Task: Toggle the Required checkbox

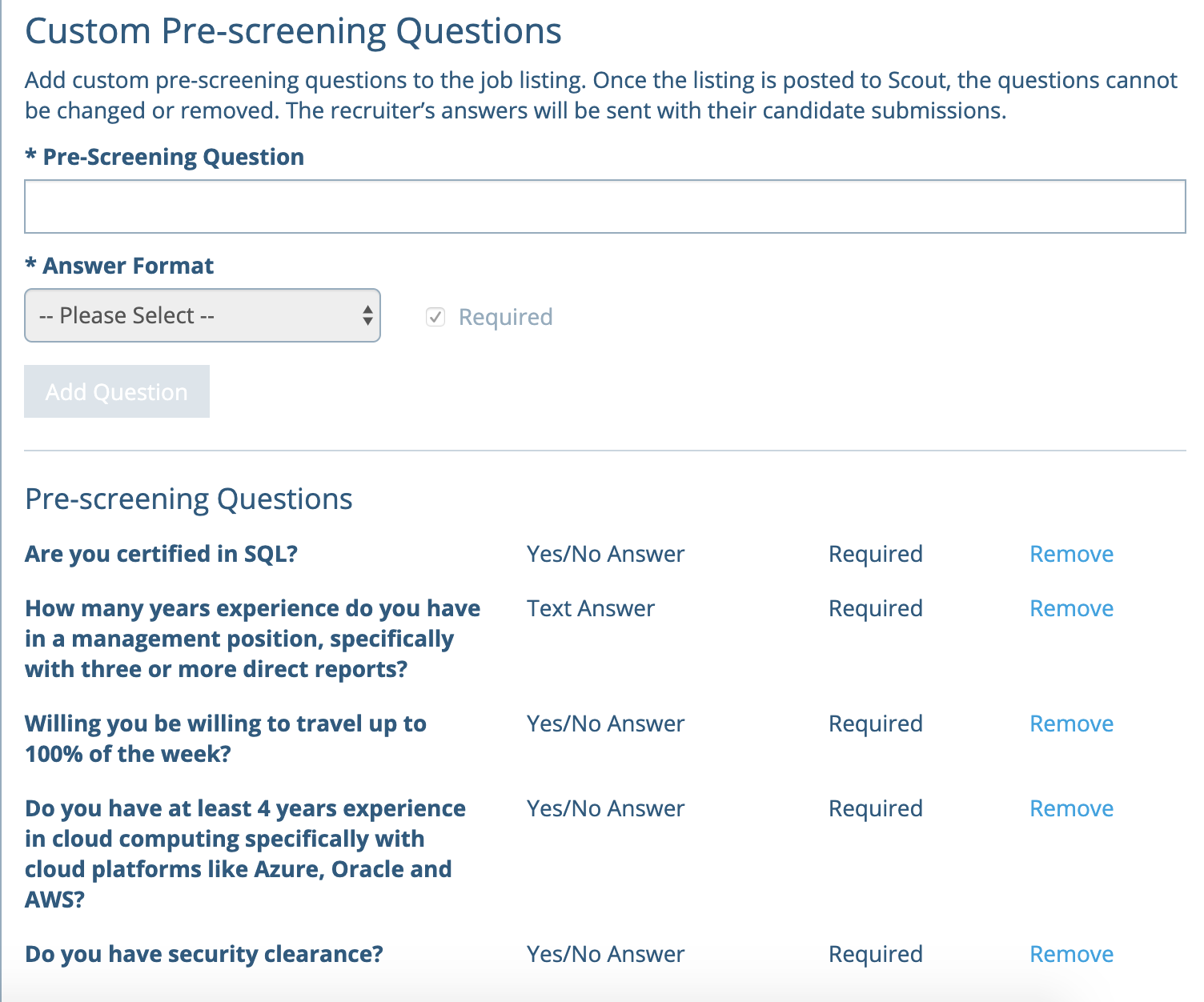Action: 435,317
